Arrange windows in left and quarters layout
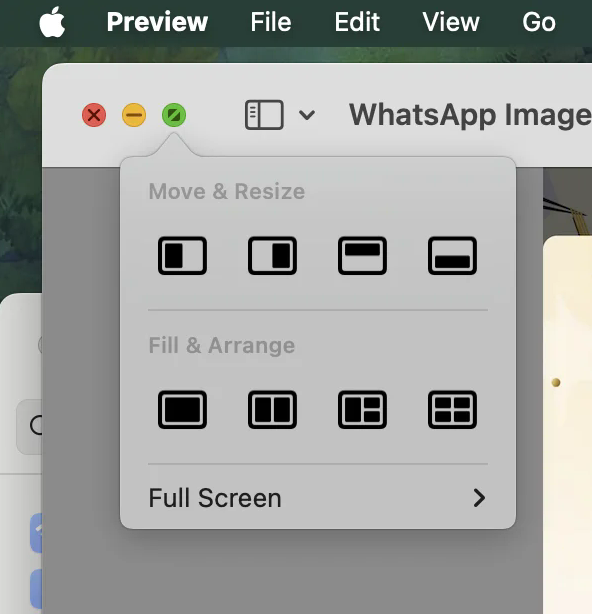 (362, 410)
